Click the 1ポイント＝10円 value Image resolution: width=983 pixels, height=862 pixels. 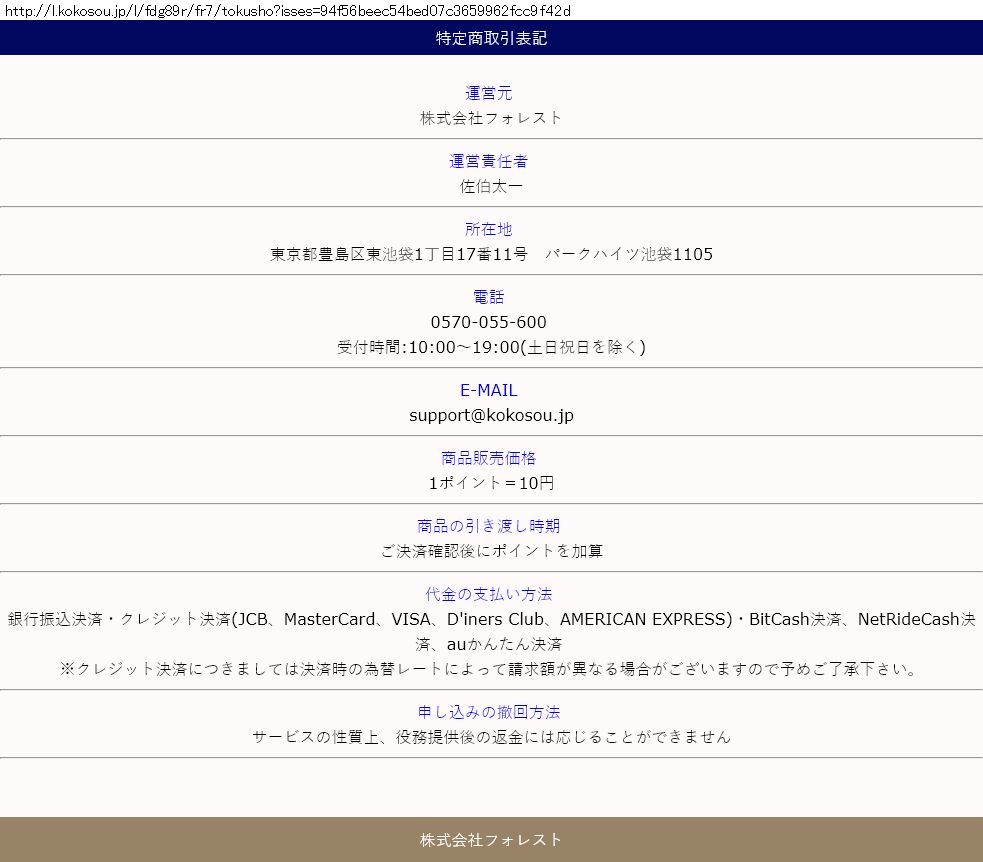click(491, 483)
